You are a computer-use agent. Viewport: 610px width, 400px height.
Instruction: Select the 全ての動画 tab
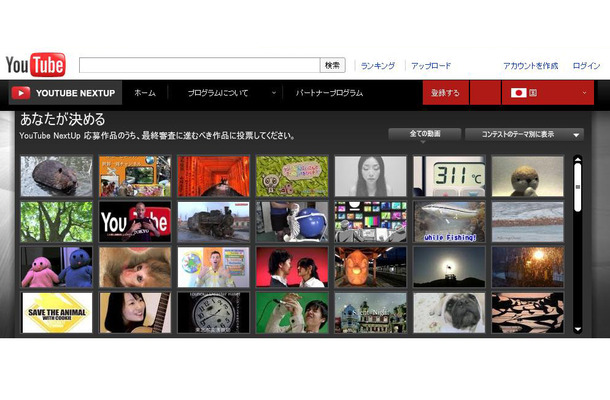point(425,134)
